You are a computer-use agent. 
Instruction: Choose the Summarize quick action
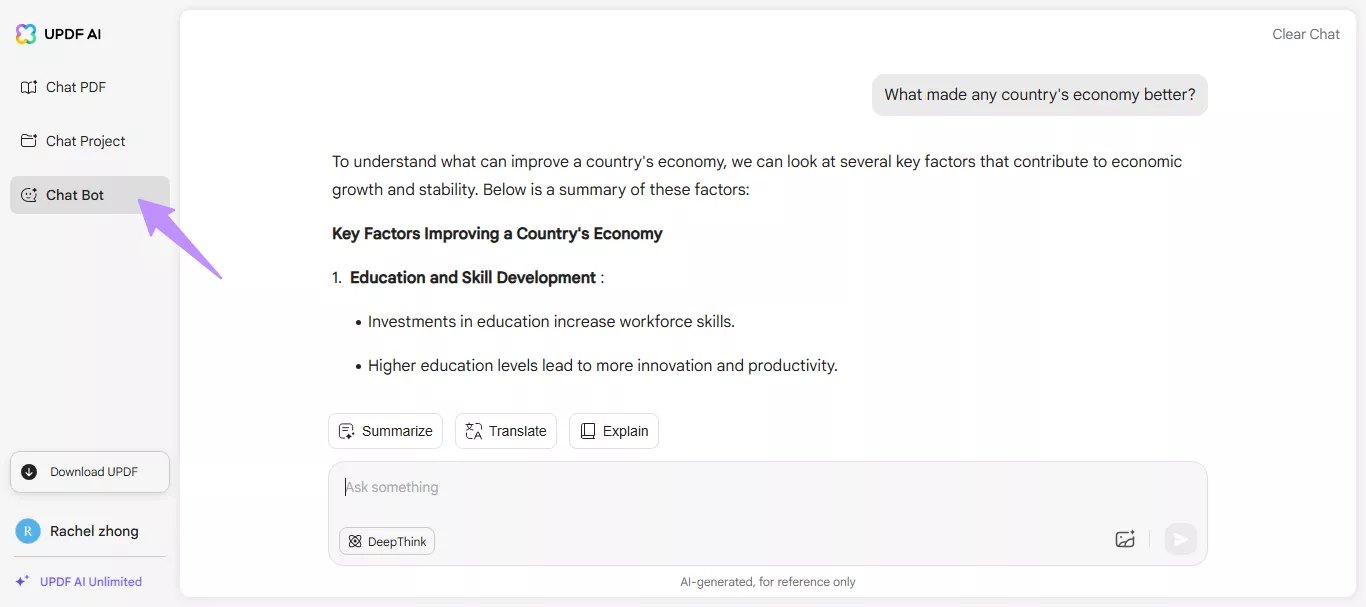pyautogui.click(x=385, y=431)
